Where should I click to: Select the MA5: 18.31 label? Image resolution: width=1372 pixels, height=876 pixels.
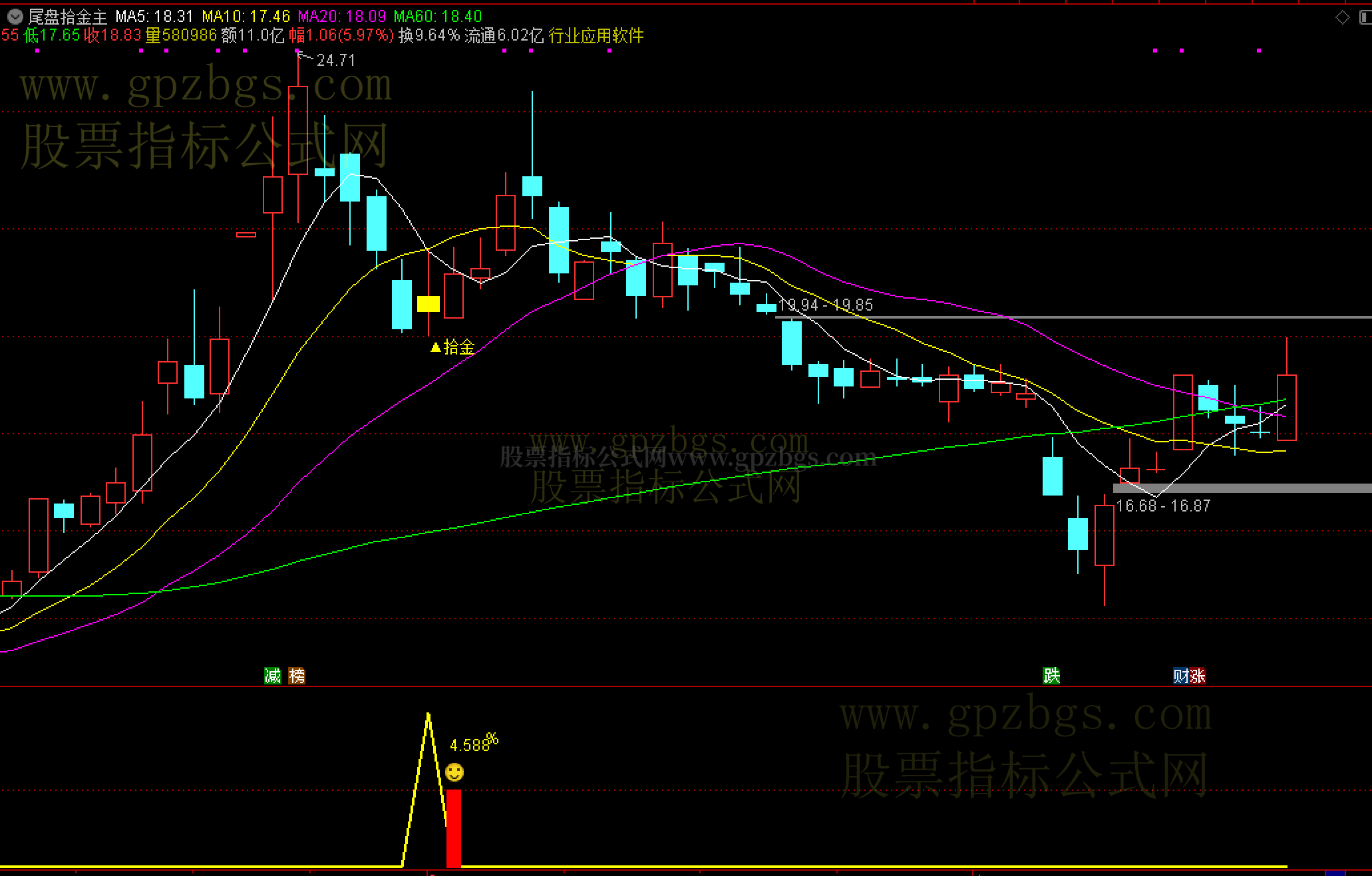[154, 17]
